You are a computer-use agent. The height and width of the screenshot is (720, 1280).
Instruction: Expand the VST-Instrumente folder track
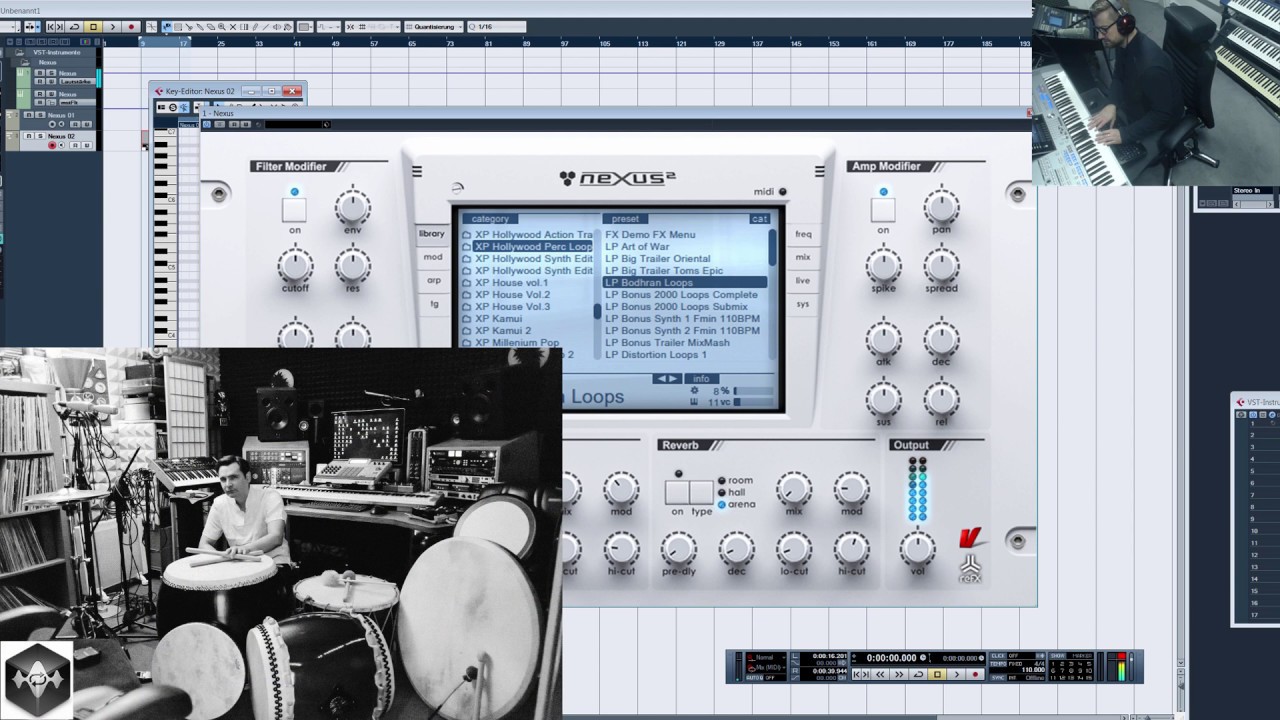19,52
